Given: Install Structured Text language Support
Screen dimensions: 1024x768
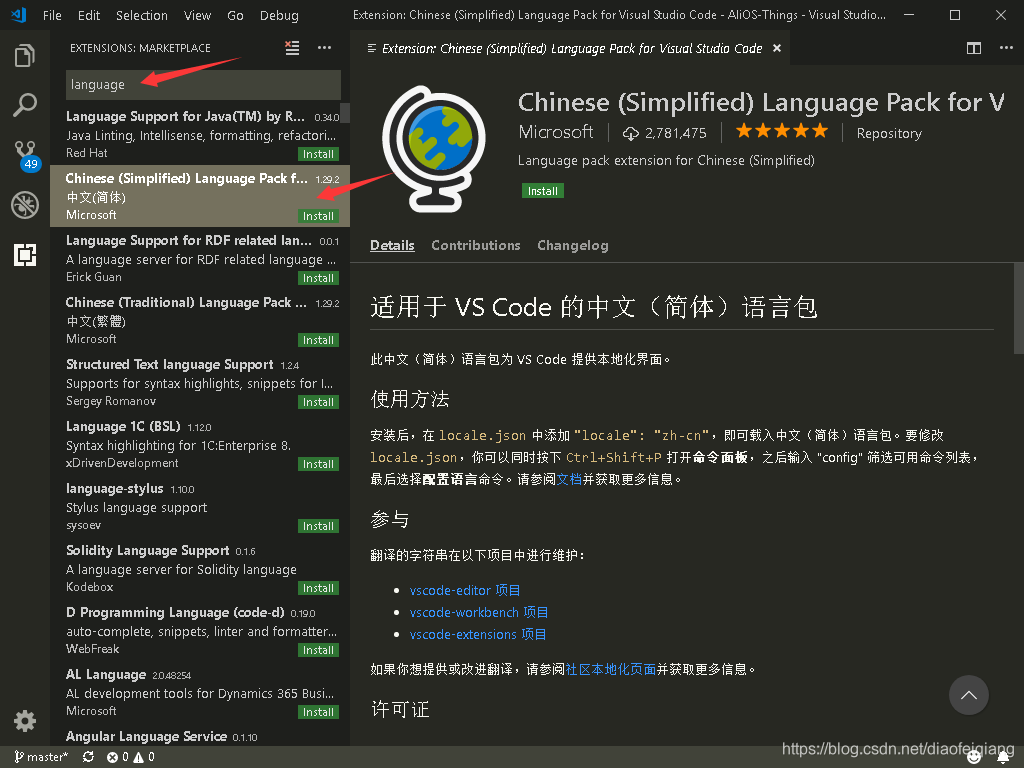Looking at the screenshot, I should click(x=318, y=402).
